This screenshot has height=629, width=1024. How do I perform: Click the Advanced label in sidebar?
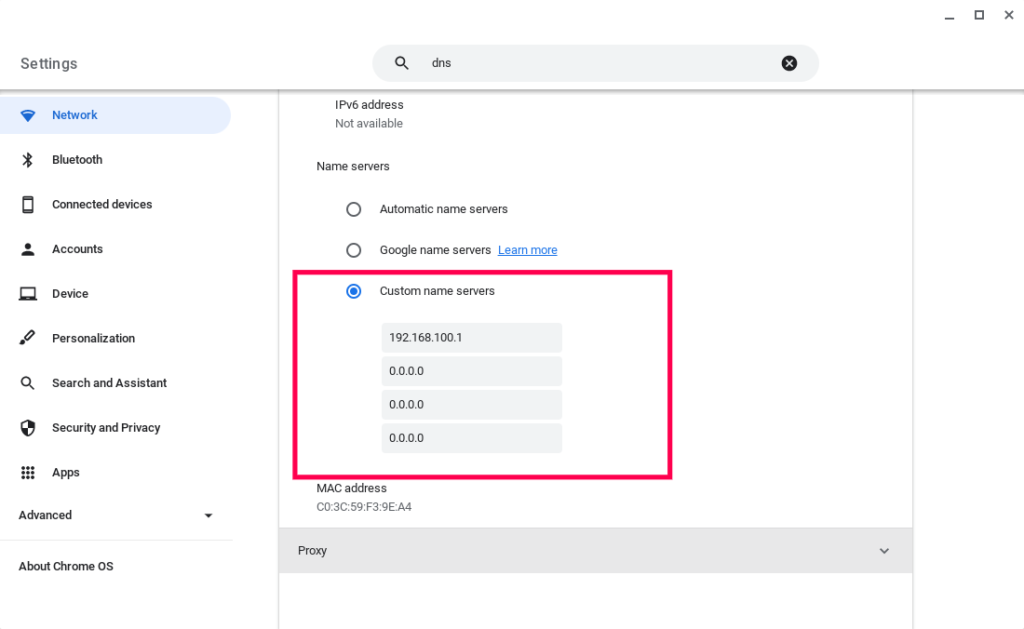45,515
